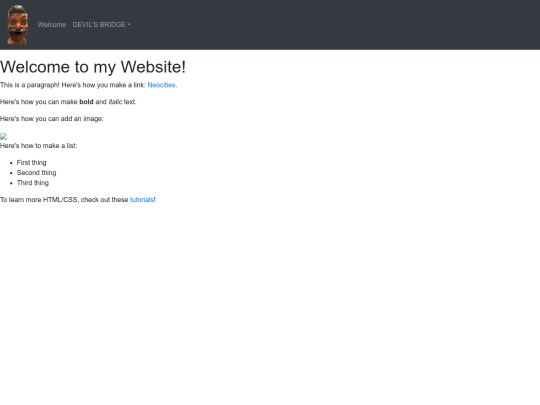Open the Welcome nav link

52,25
